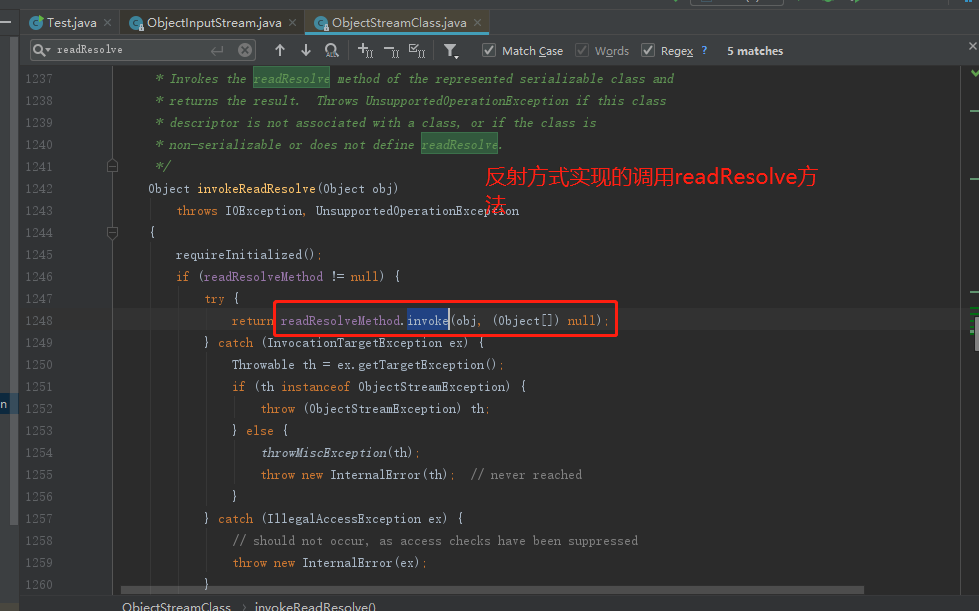
Task: Select all occurrences icon
Action: tap(417, 51)
